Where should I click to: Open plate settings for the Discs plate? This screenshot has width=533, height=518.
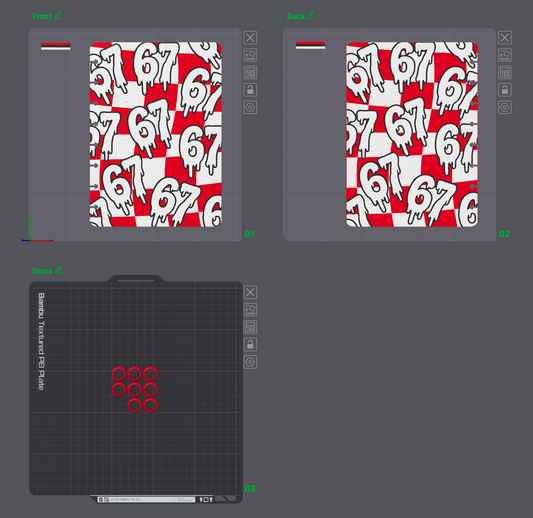[250, 362]
